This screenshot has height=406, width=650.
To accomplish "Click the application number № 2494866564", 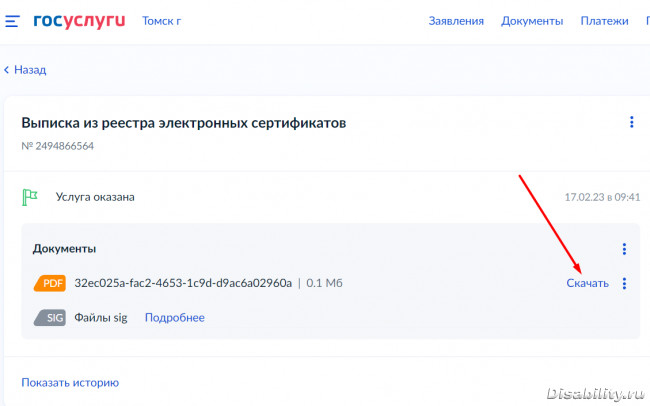I will (x=58, y=146).
